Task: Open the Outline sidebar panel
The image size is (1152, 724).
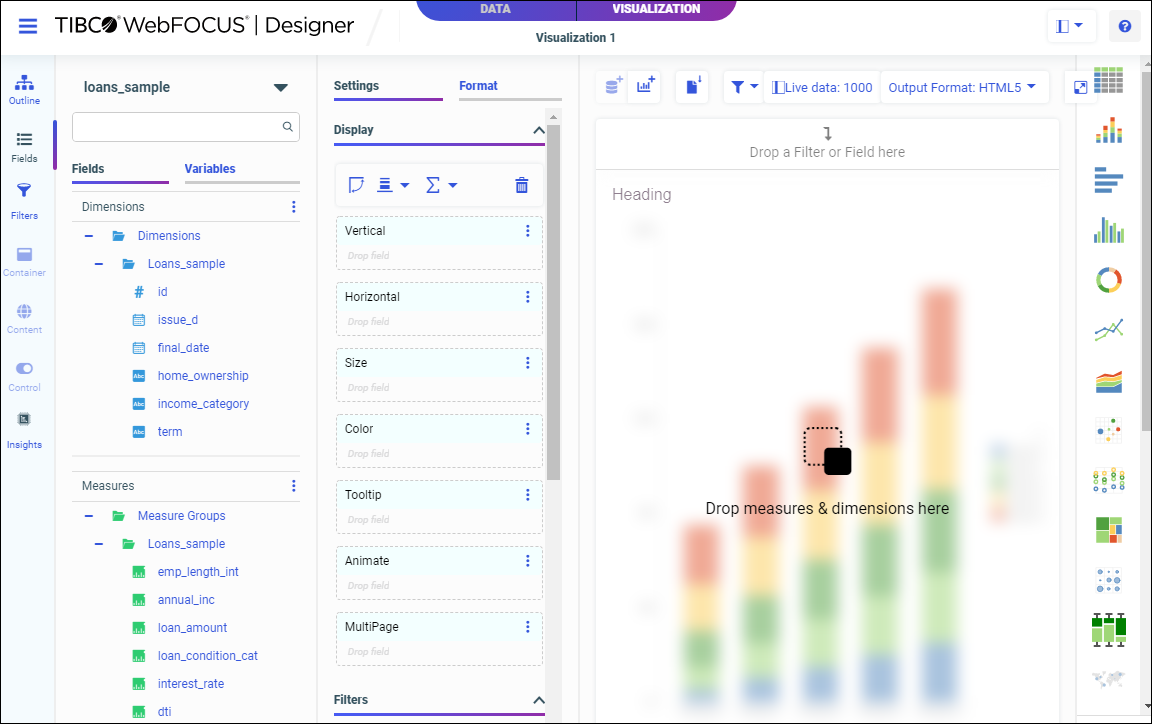Action: point(25,89)
